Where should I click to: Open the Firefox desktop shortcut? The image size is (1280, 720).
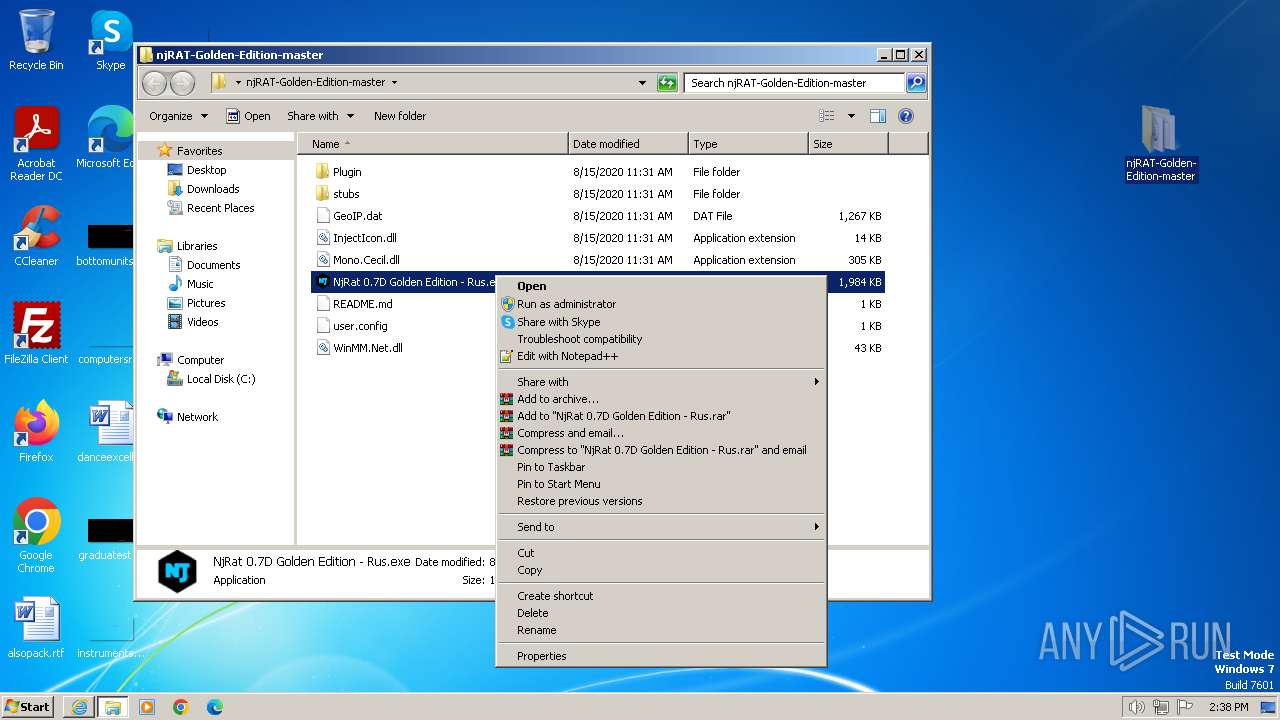36,431
